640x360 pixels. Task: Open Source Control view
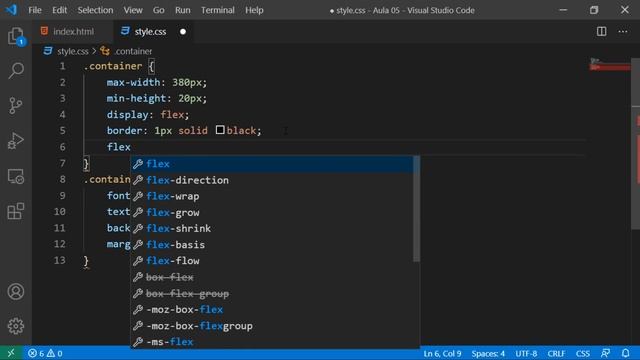coord(16,106)
